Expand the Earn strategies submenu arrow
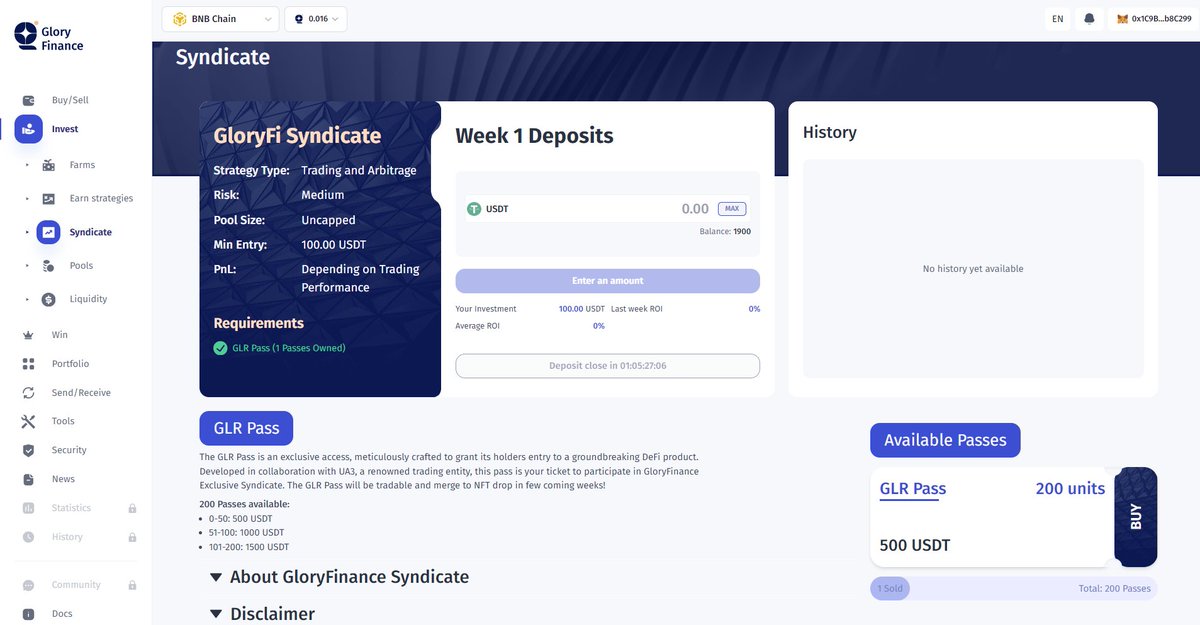 click(27, 199)
